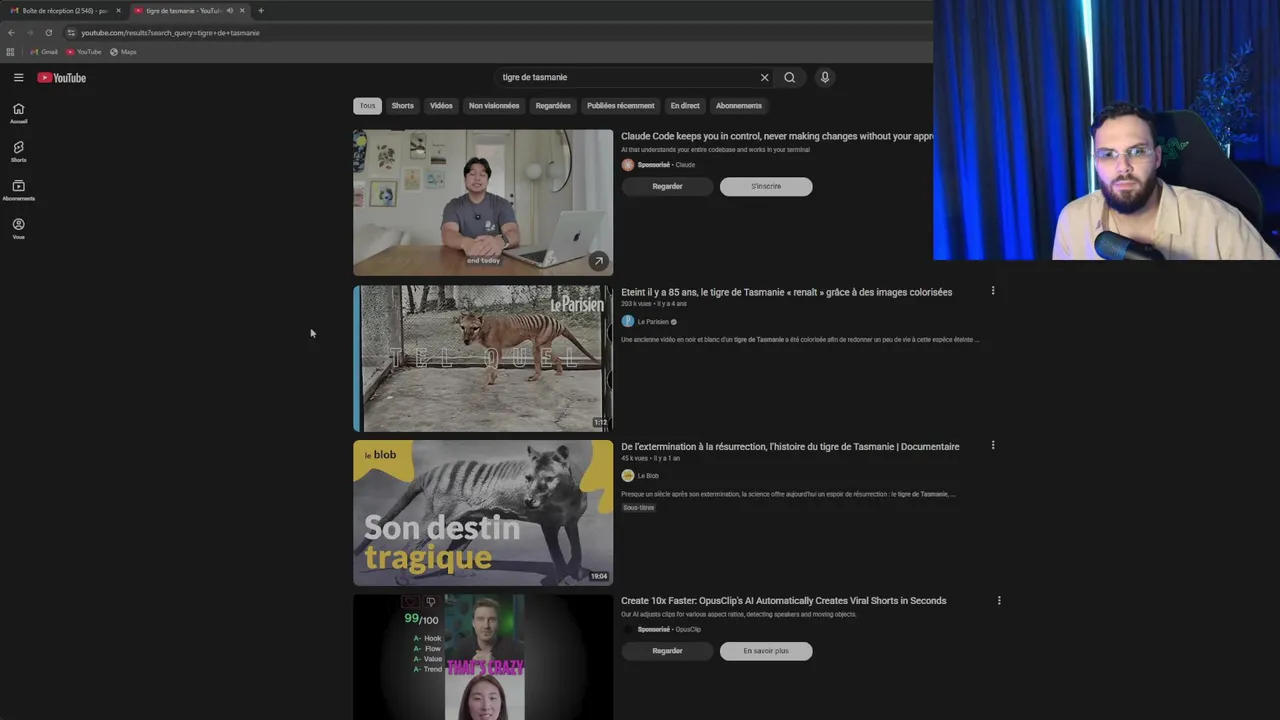The image size is (1280, 720).
Task: Click the '203 k vues · il y a 4 ans' text
Action: 654,304
